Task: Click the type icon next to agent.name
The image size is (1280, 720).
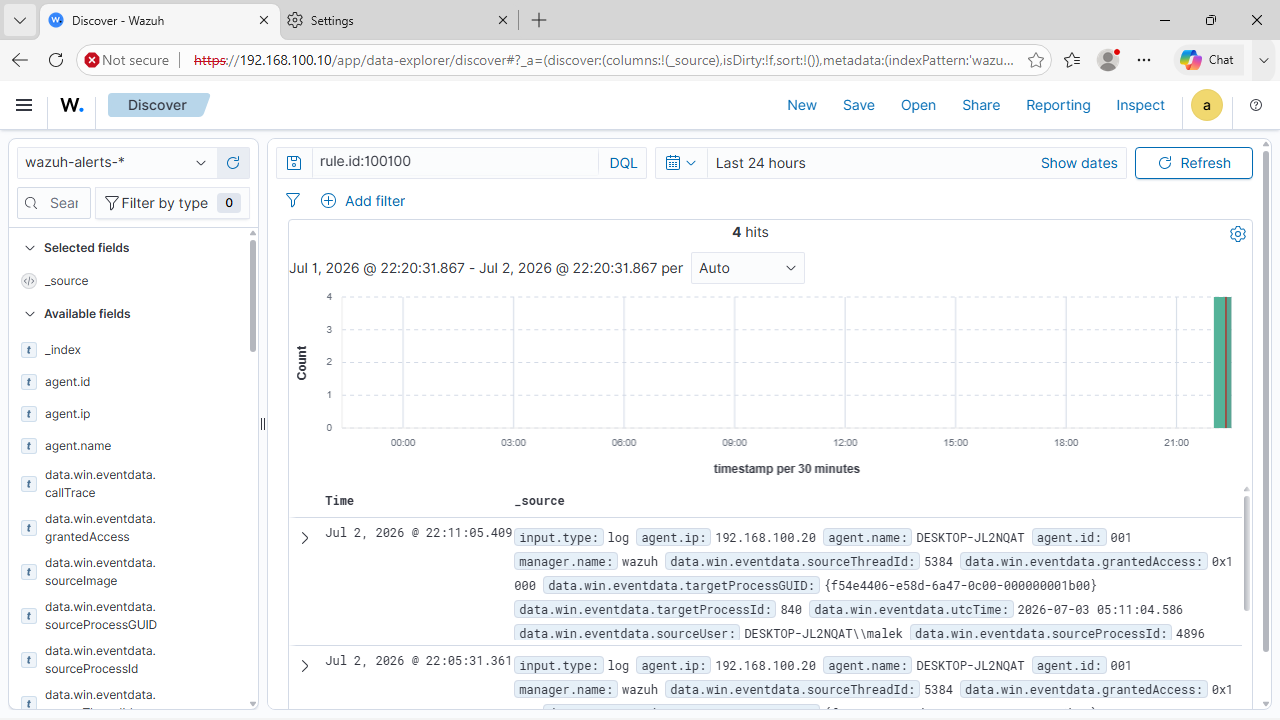Action: pyautogui.click(x=29, y=446)
